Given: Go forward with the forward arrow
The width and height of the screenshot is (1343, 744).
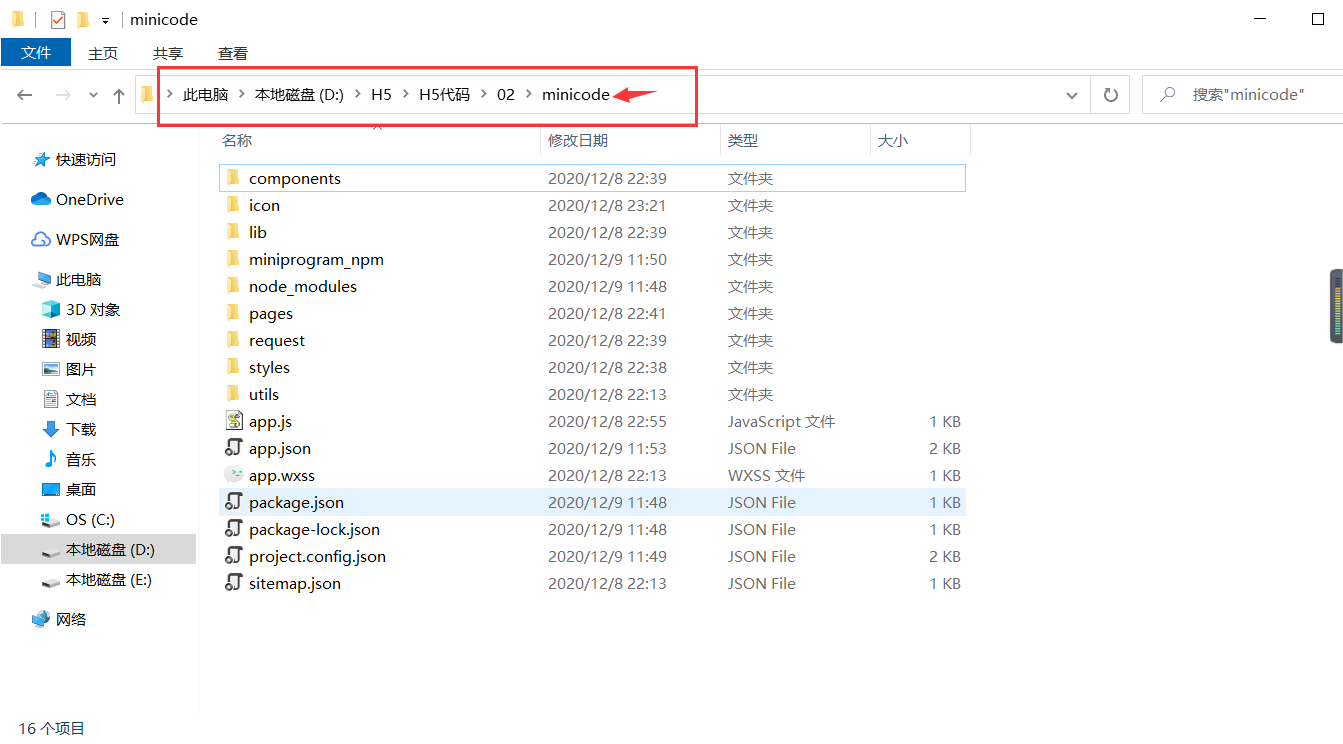Looking at the screenshot, I should [63, 95].
